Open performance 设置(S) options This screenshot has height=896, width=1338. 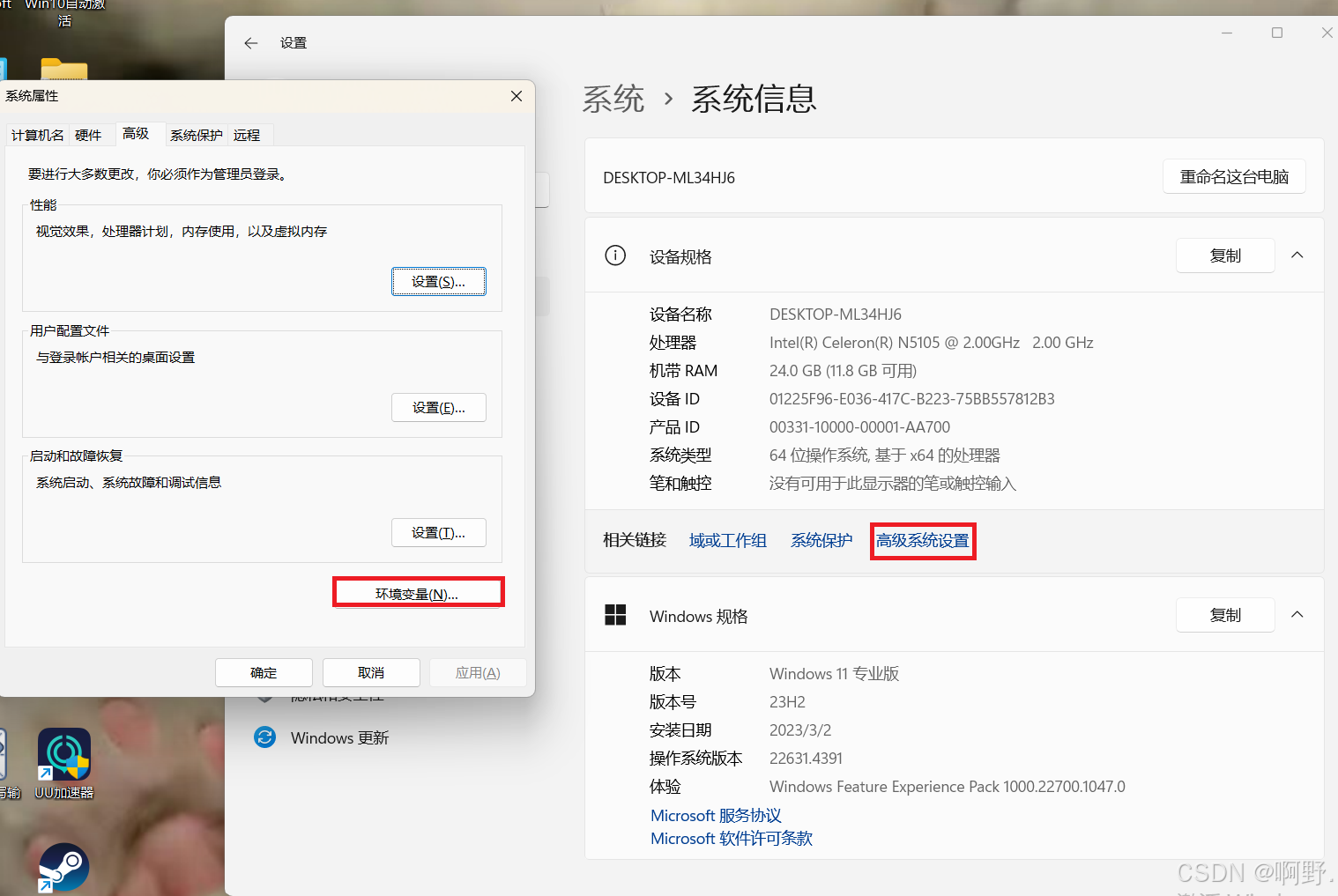(438, 281)
